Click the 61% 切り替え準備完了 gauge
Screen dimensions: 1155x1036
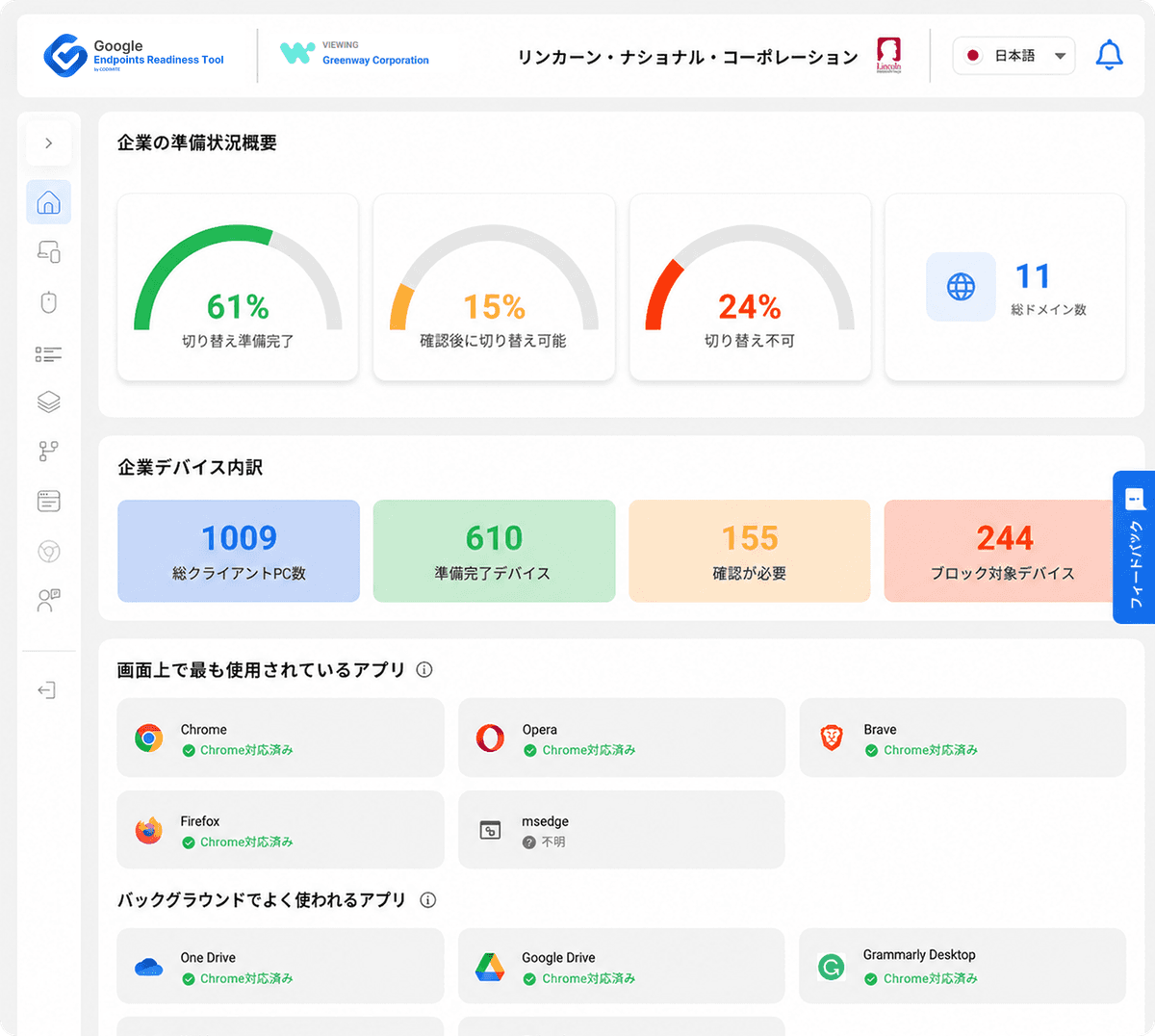(238, 287)
